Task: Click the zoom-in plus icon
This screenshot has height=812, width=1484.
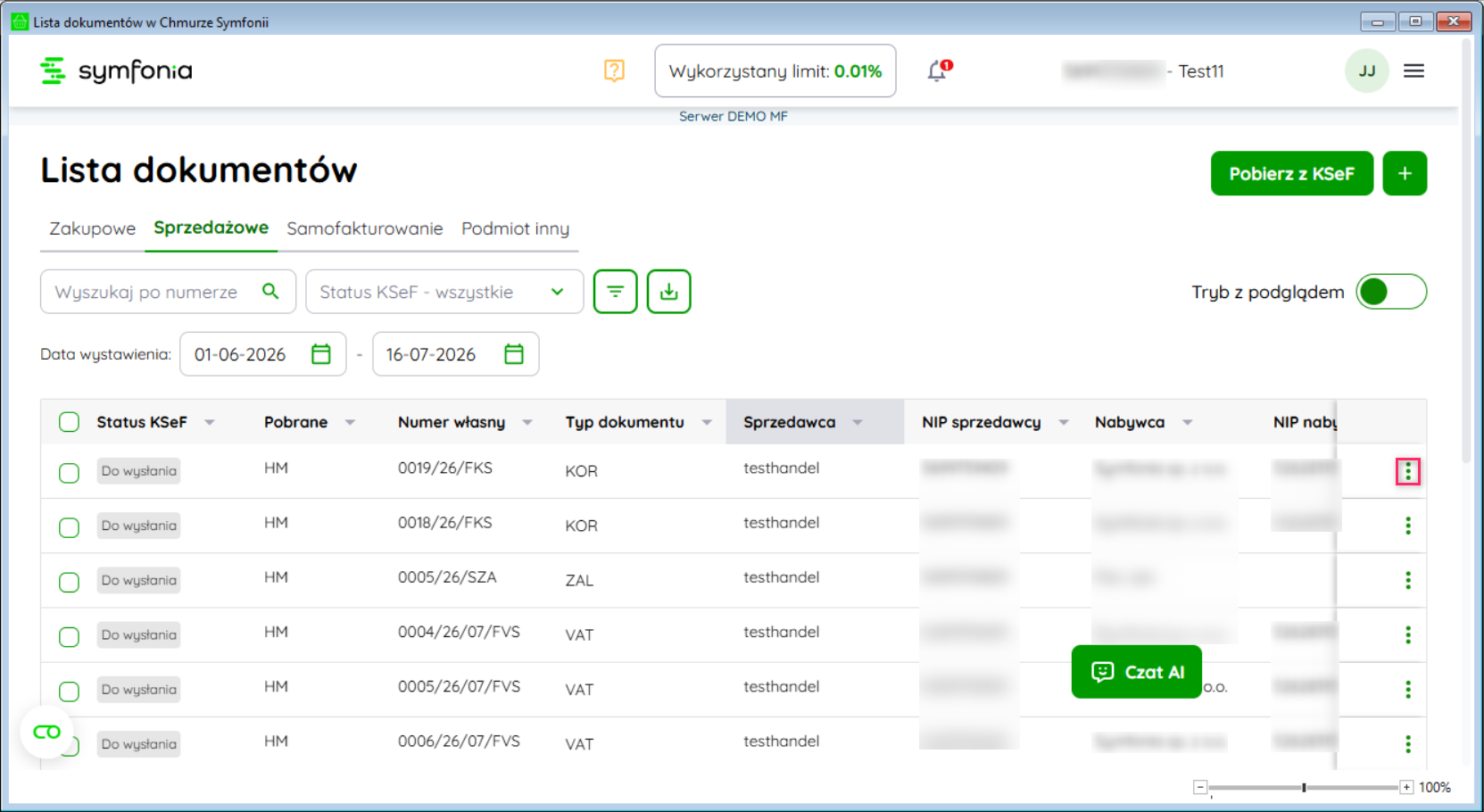Action: (x=1406, y=787)
